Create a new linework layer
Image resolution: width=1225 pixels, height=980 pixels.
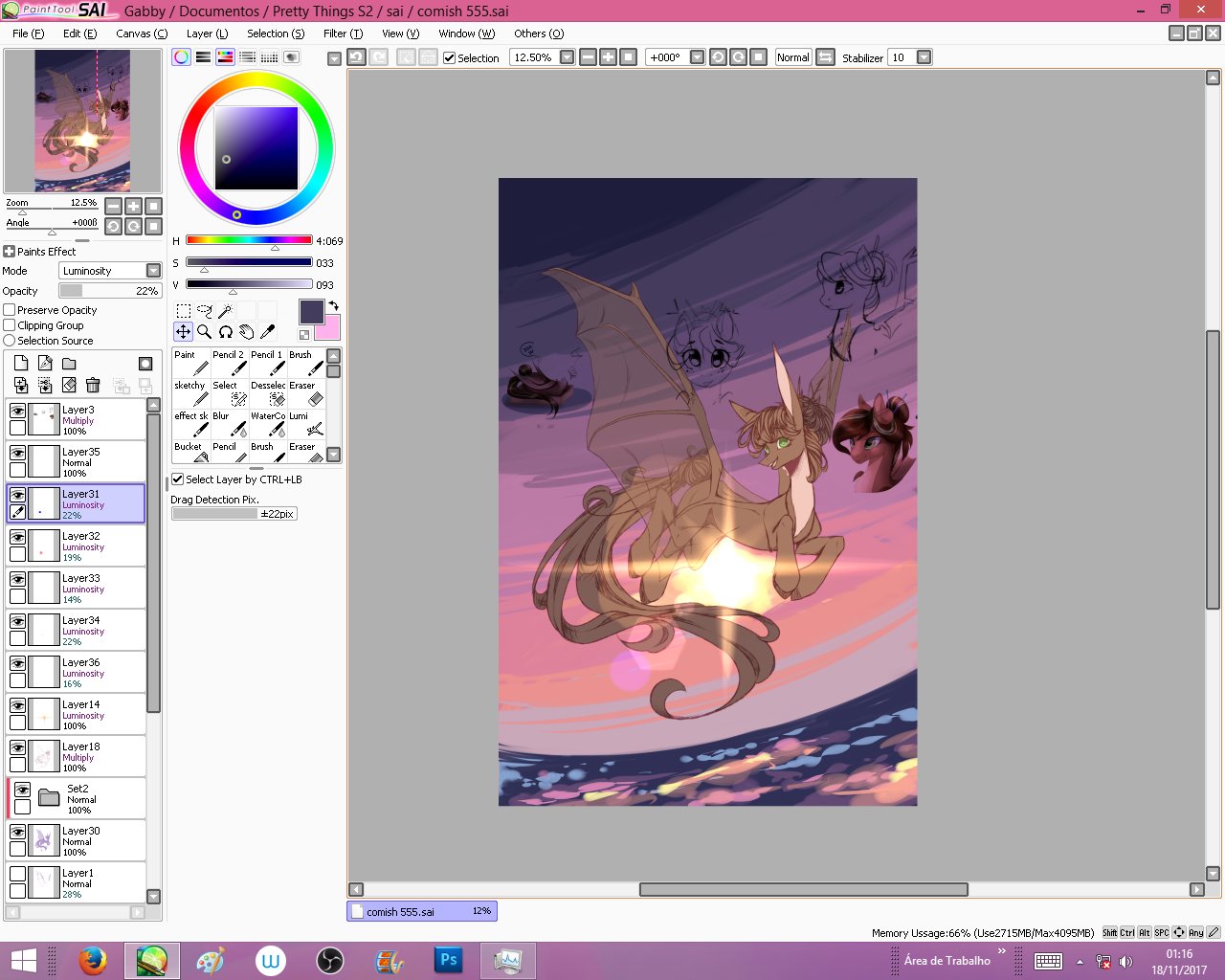pos(45,364)
